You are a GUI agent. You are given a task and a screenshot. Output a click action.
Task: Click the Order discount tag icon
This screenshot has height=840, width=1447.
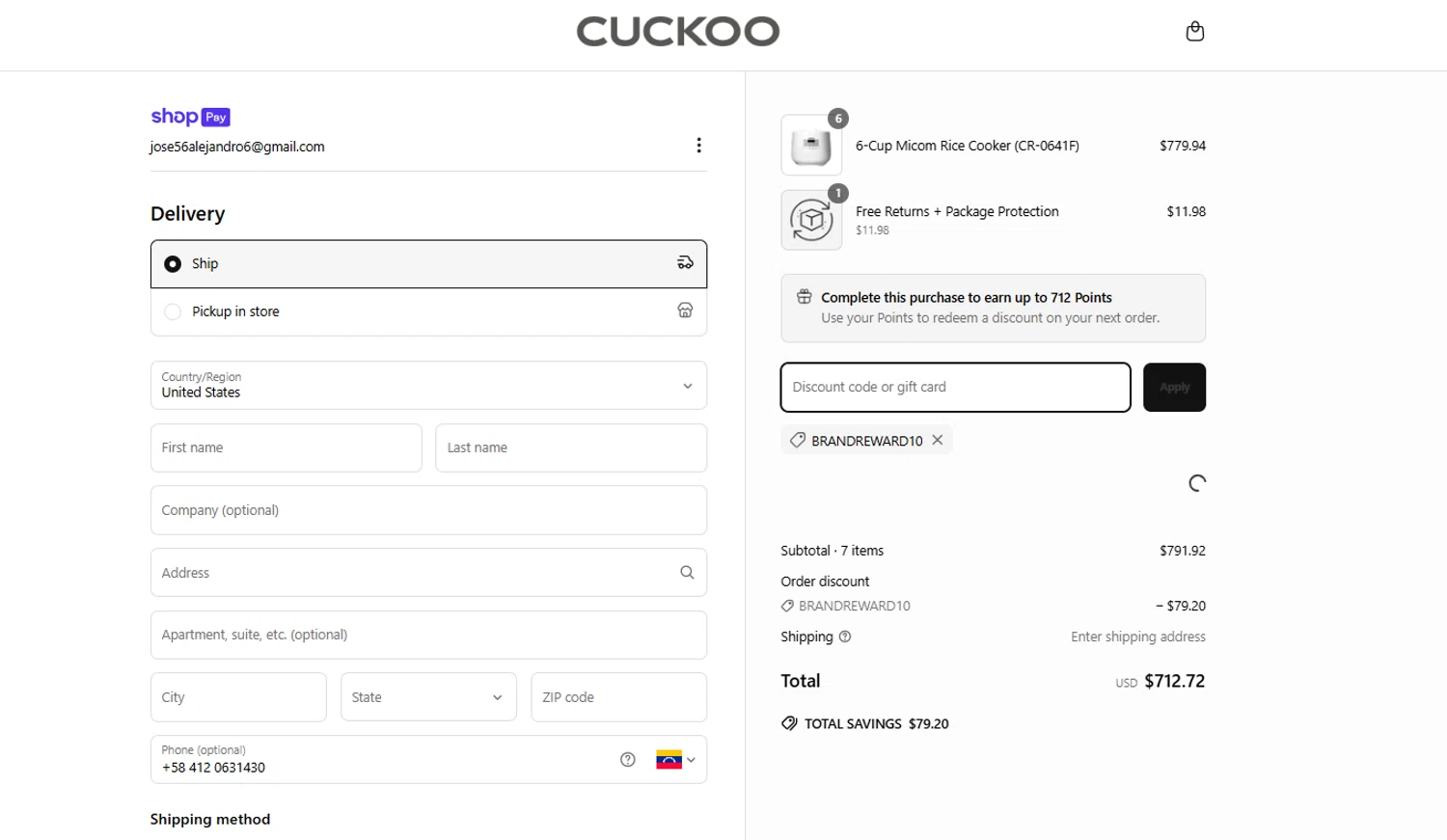tap(787, 606)
